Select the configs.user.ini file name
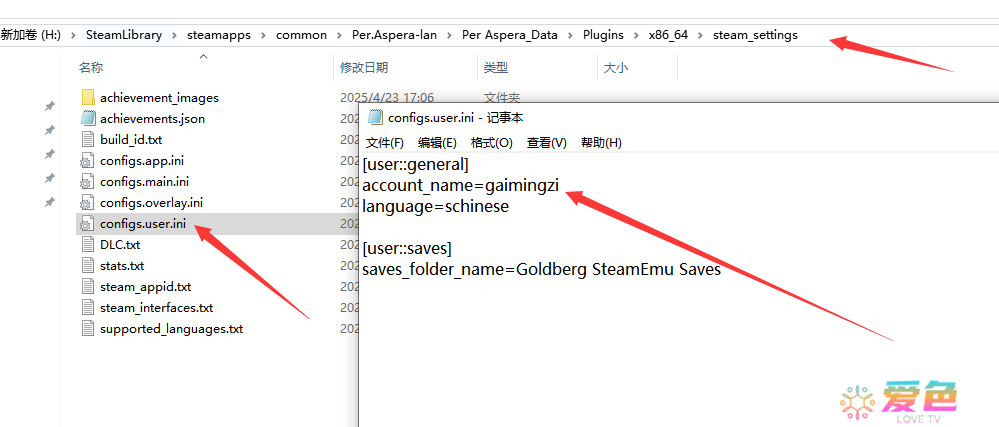This screenshot has height=427, width=999. 143,224
